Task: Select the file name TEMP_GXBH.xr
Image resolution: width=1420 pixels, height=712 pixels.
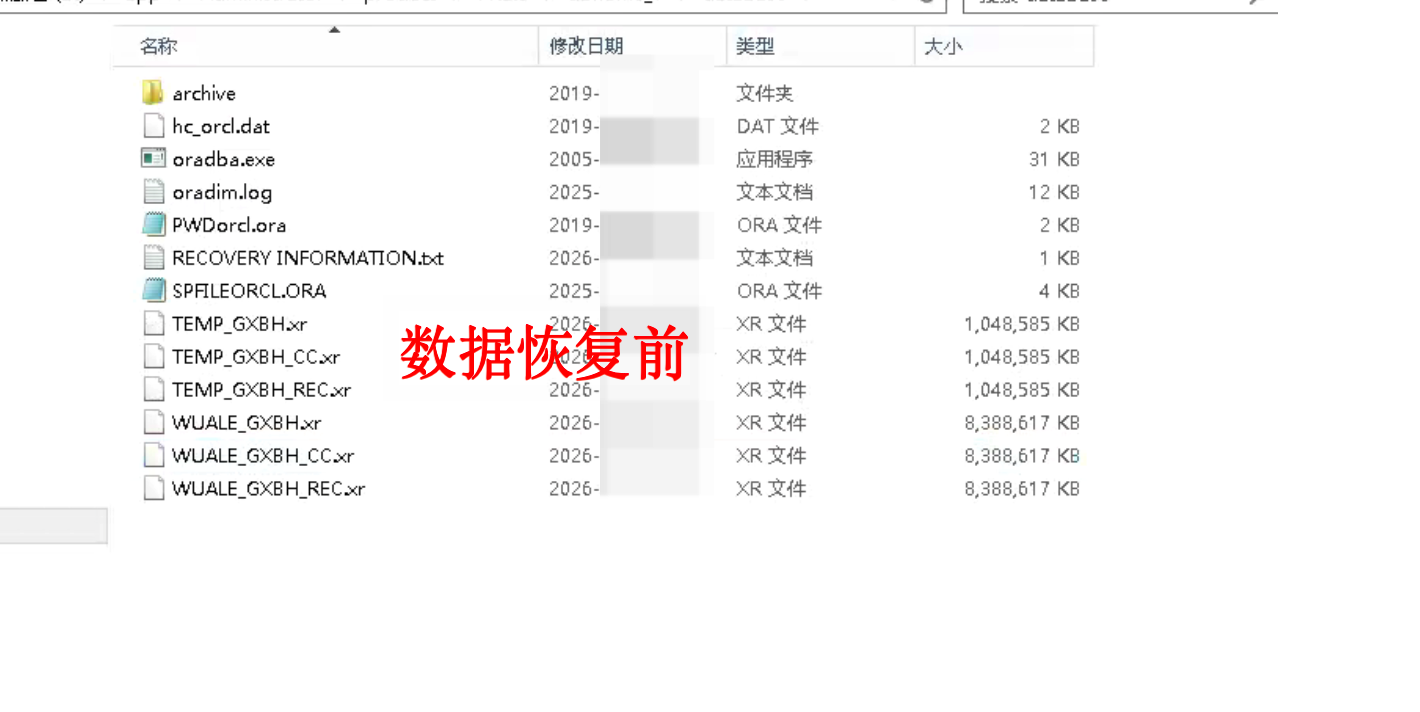Action: (x=240, y=324)
